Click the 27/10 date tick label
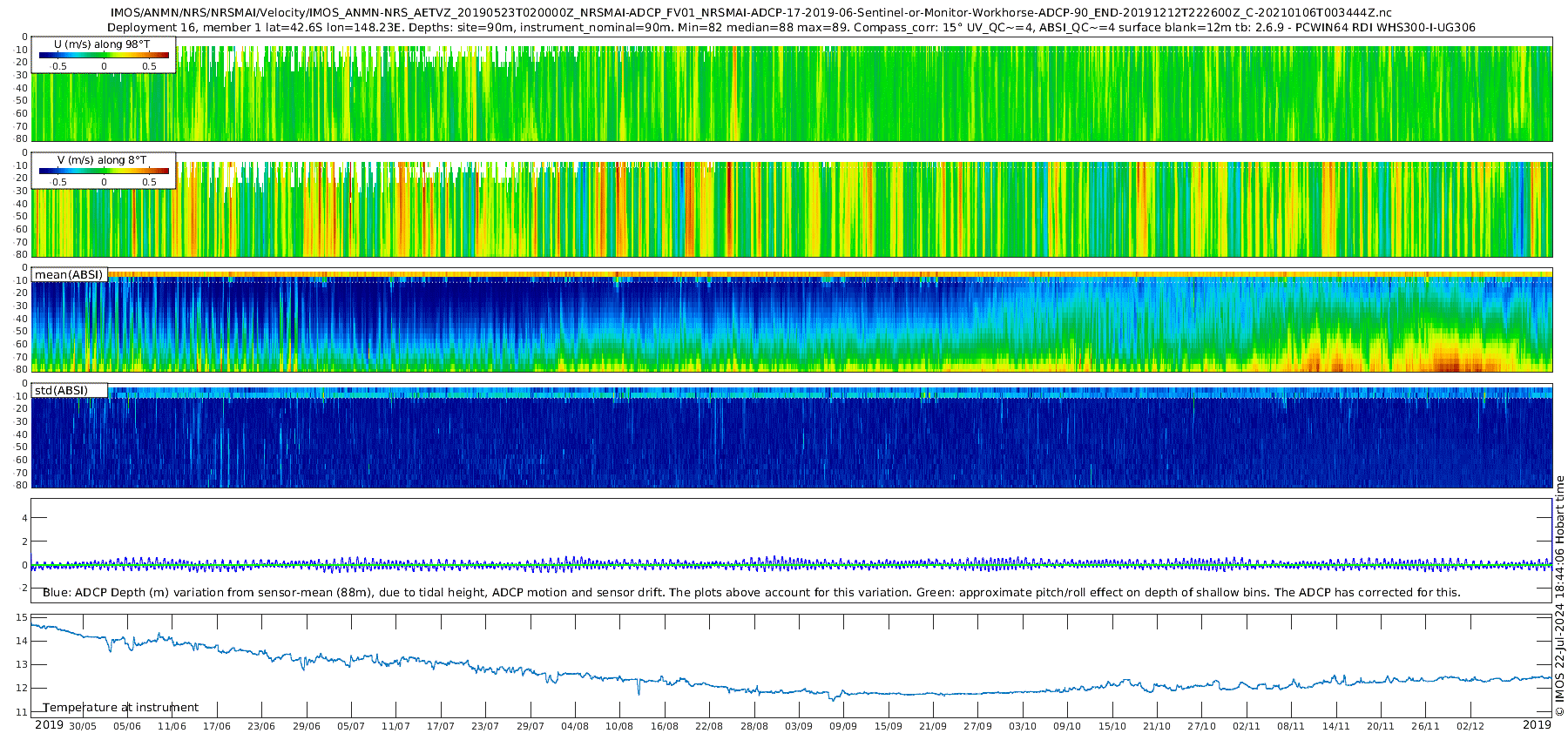Image resolution: width=1568 pixels, height=740 pixels. [x=1202, y=726]
